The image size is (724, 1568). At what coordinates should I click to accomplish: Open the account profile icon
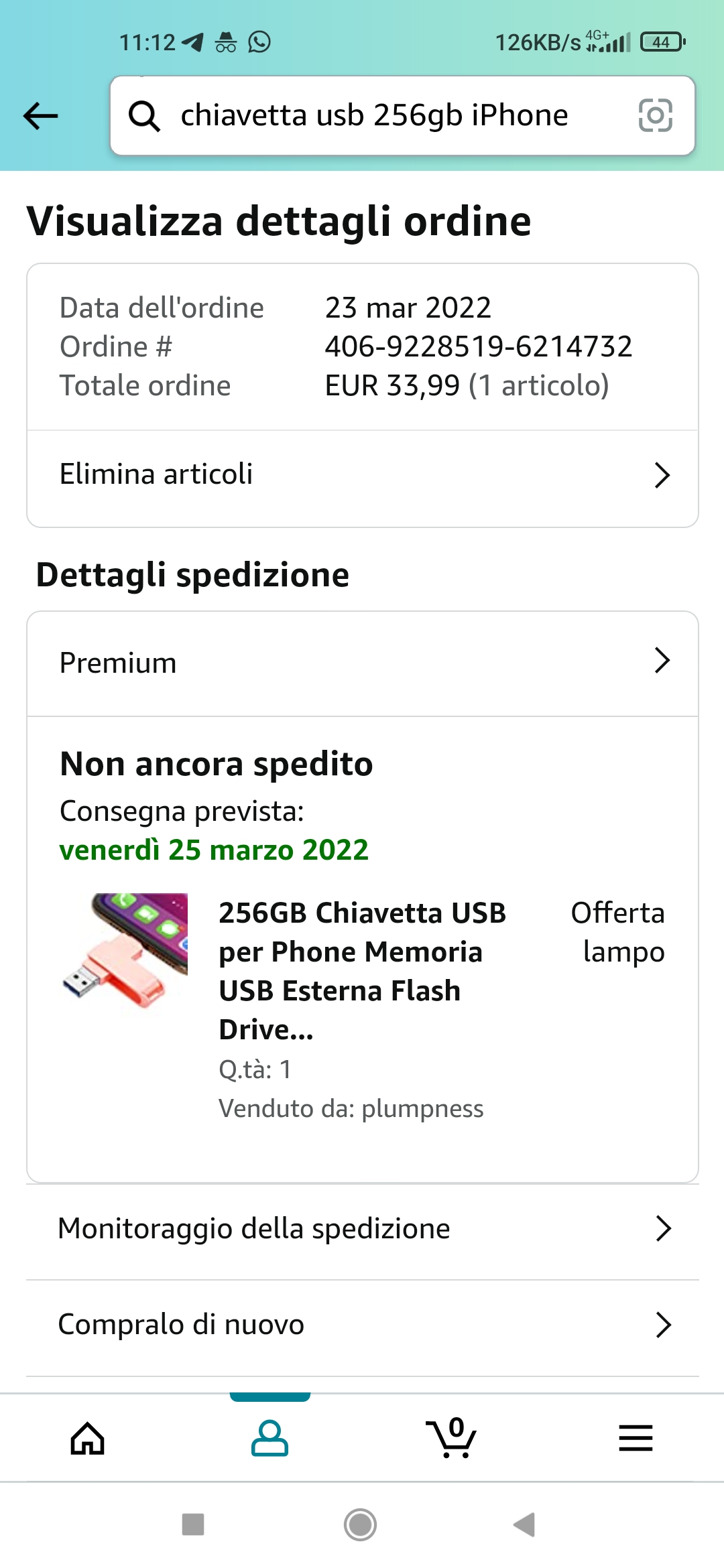click(269, 1438)
